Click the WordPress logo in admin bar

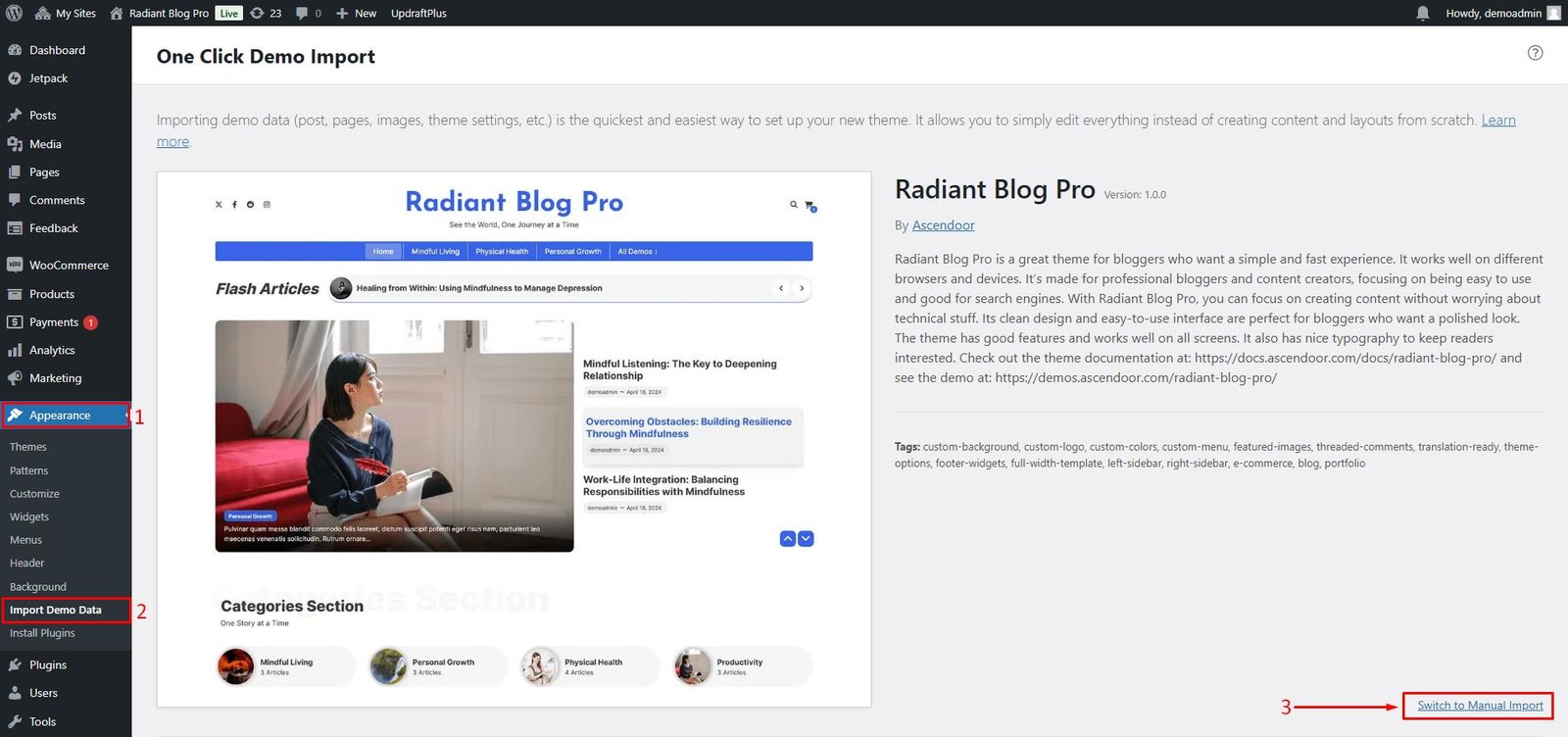(x=15, y=13)
